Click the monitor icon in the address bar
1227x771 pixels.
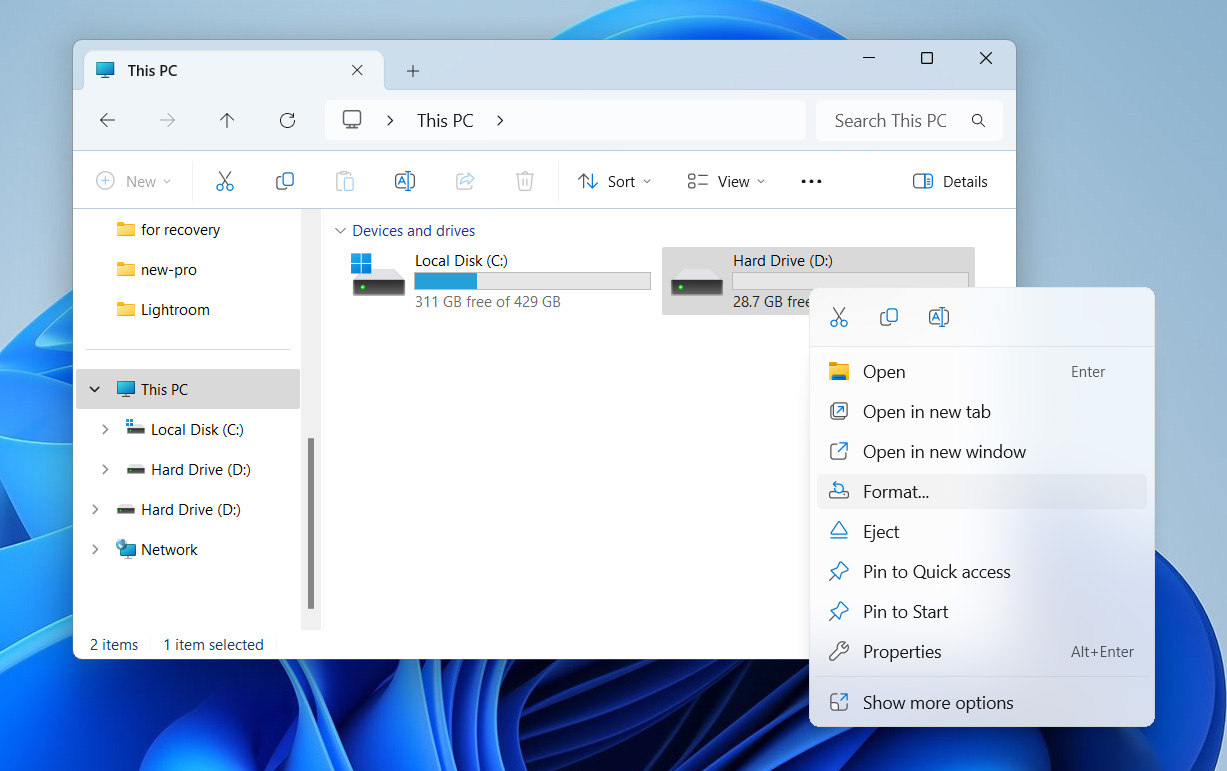[352, 120]
